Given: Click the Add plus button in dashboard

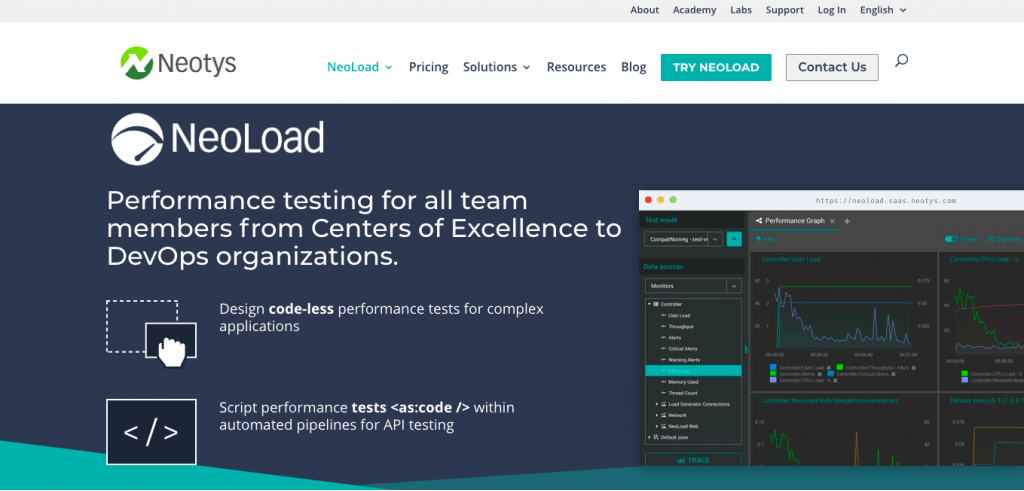Looking at the screenshot, I should point(764,239).
